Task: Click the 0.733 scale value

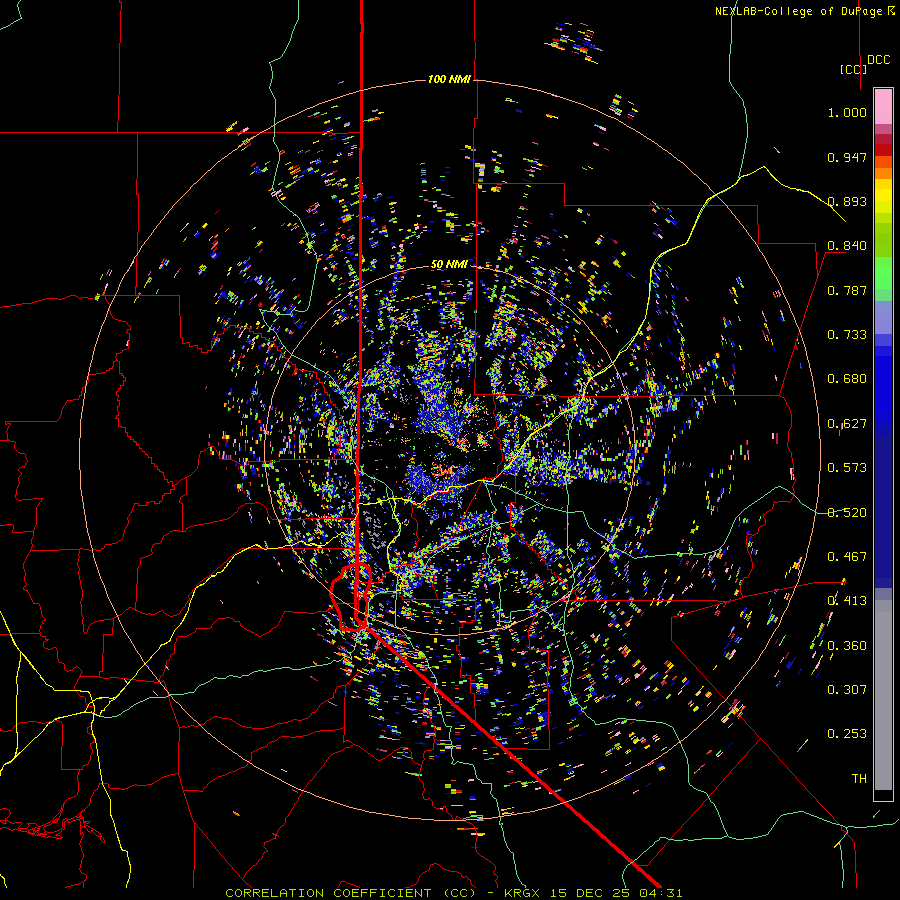Action: [x=847, y=335]
